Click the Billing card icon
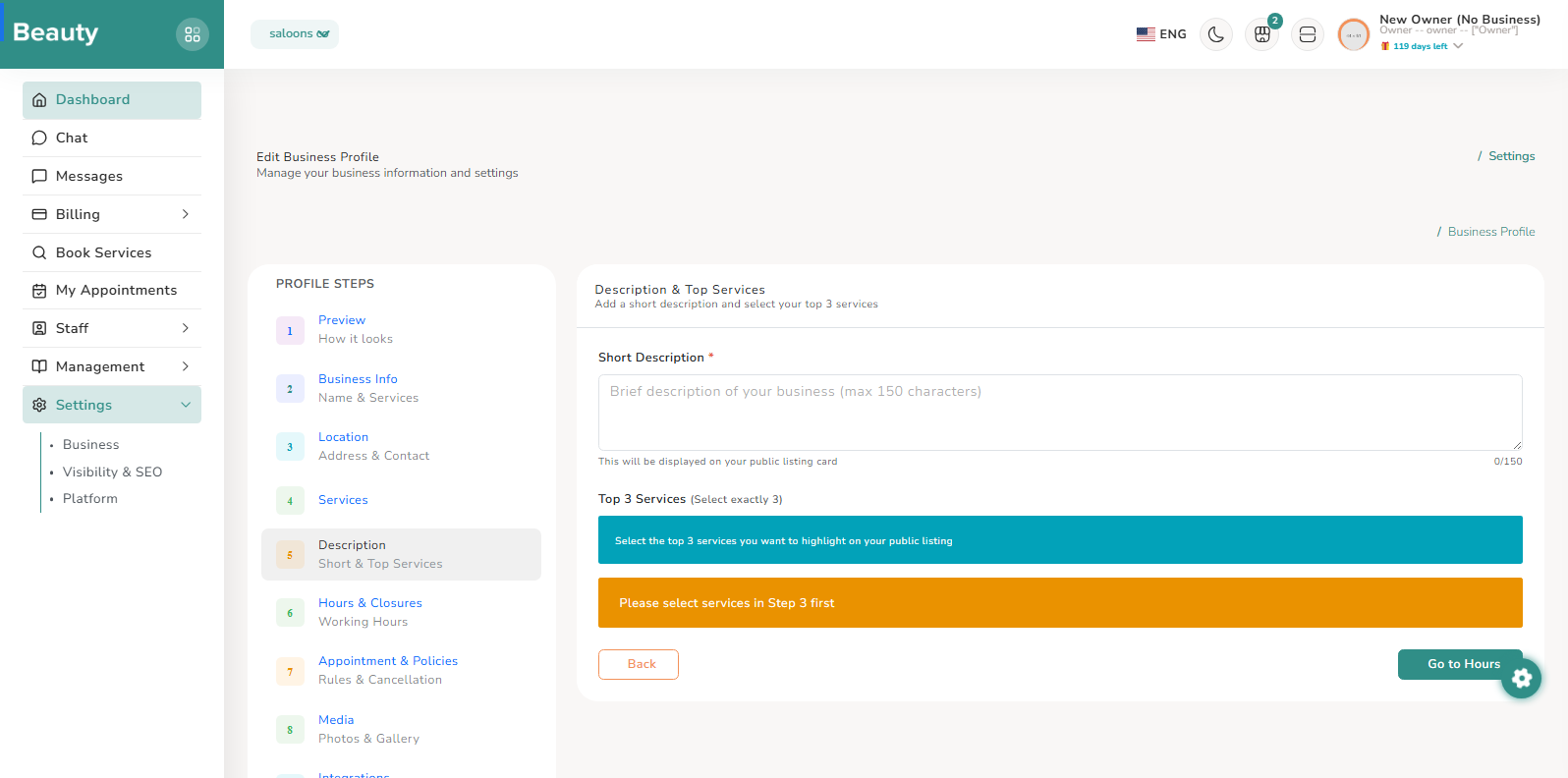 (x=39, y=214)
